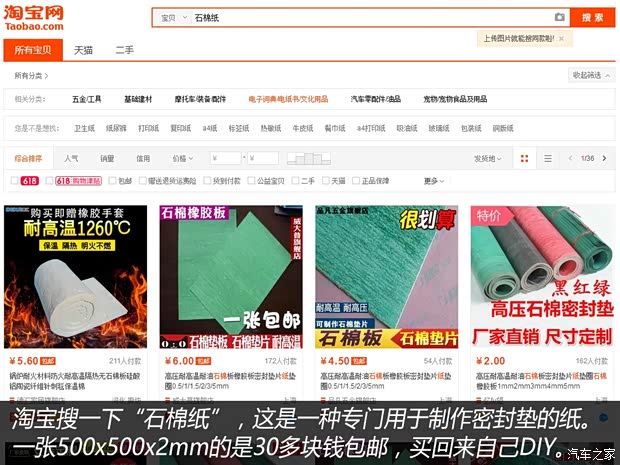Open the 高压石棉密封垫 product image
620x465 pixels.
click(542, 277)
